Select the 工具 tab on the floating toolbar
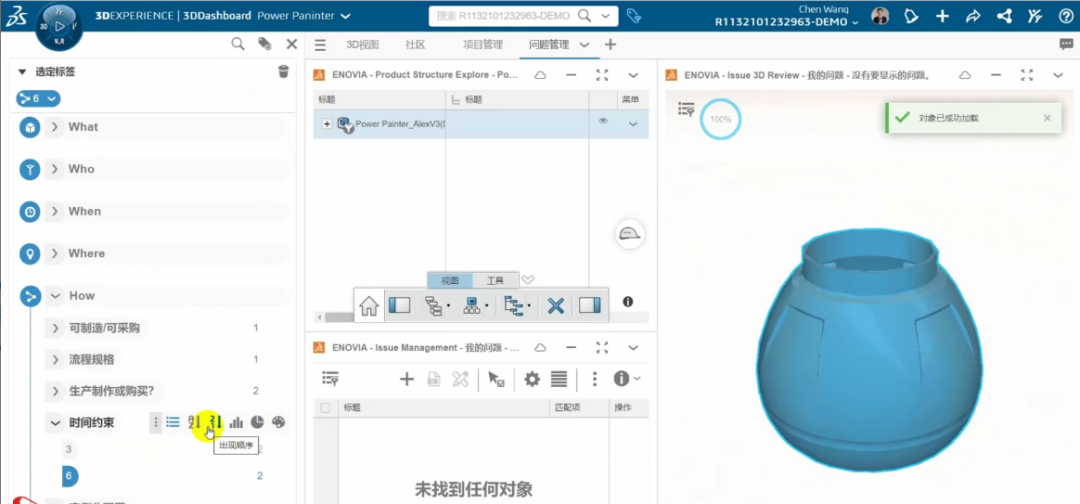1080x504 pixels. point(495,280)
